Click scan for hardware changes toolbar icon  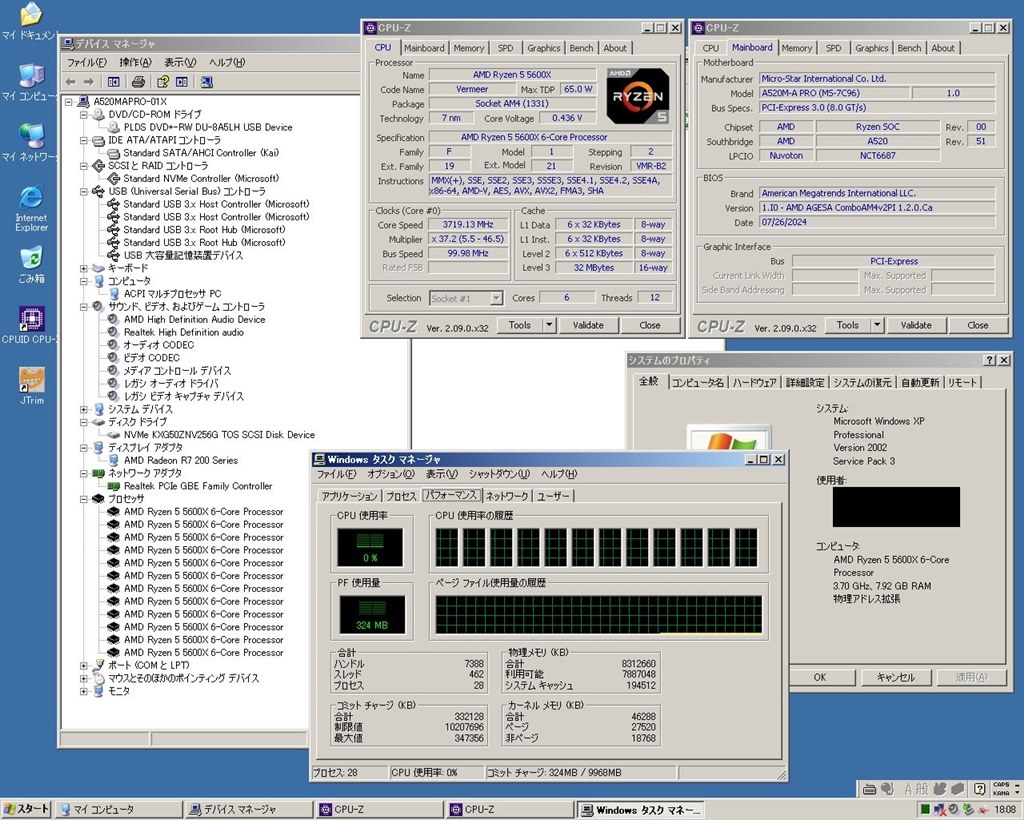(x=206, y=82)
